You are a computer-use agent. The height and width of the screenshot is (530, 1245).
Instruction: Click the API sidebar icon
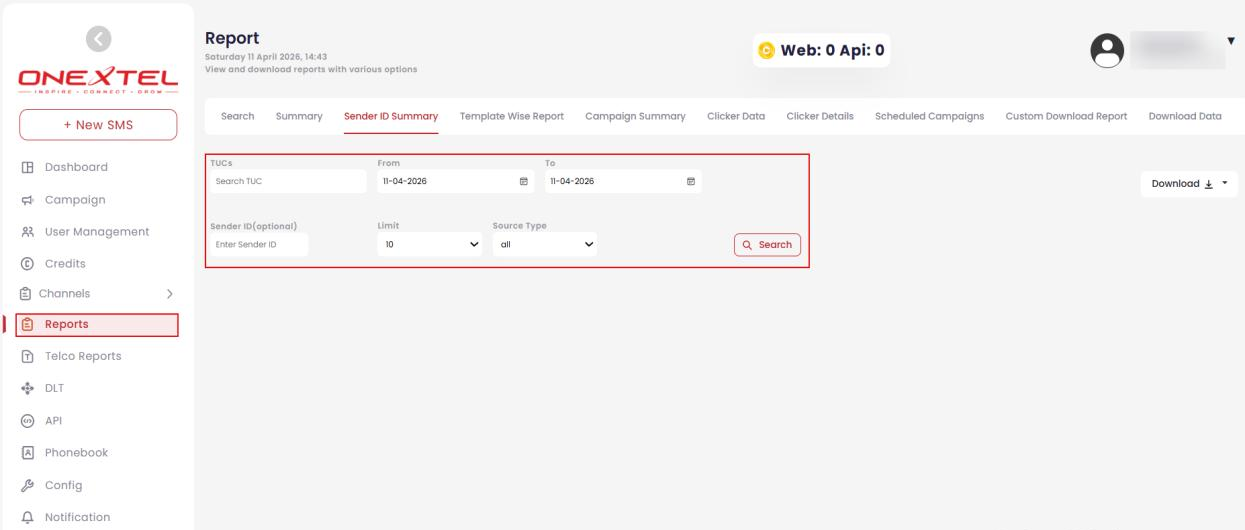tap(27, 420)
